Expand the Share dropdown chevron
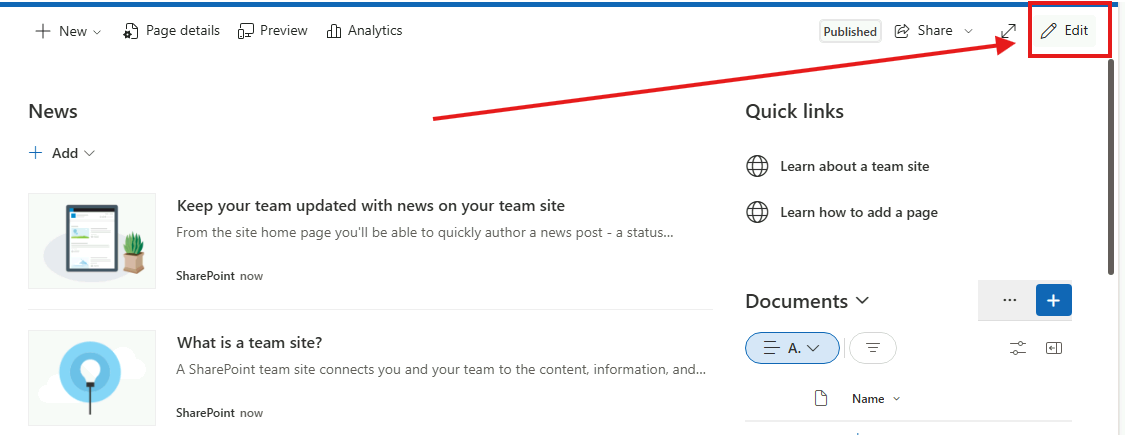The height and width of the screenshot is (435, 1129). pyautogui.click(x=968, y=31)
